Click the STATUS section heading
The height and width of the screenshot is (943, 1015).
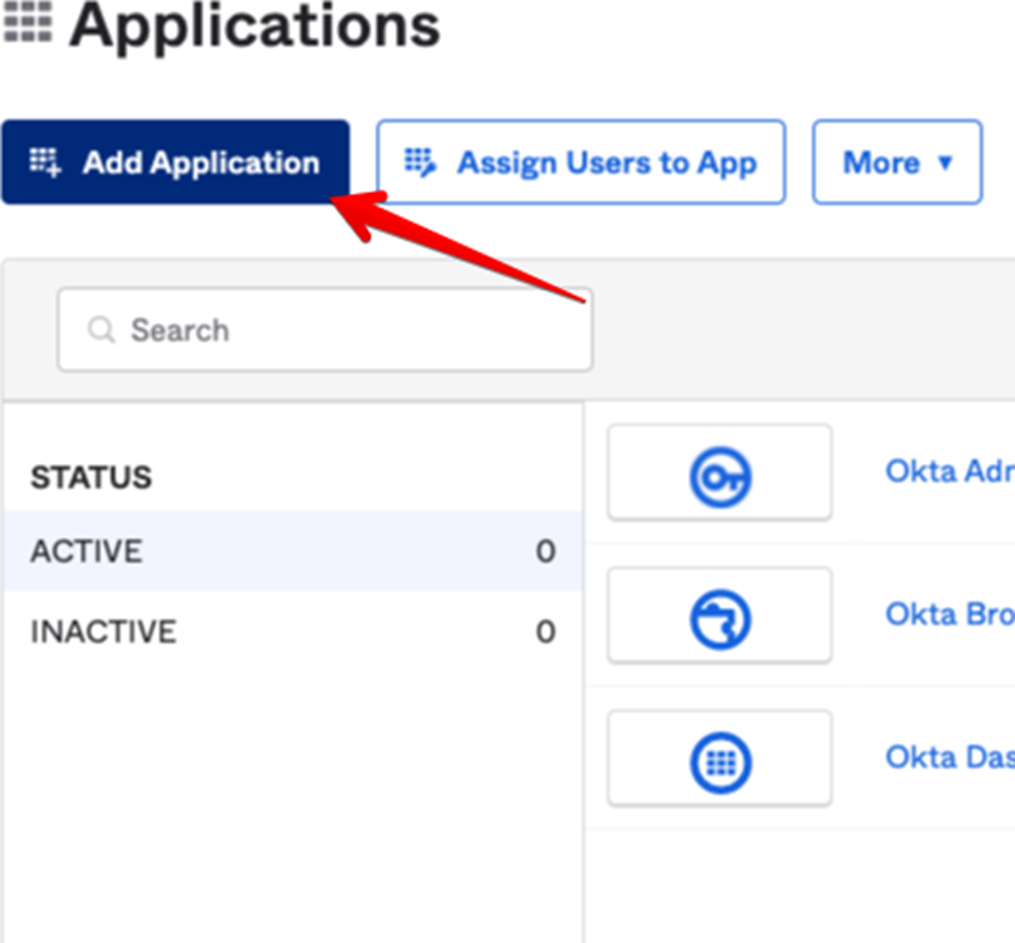(x=91, y=477)
